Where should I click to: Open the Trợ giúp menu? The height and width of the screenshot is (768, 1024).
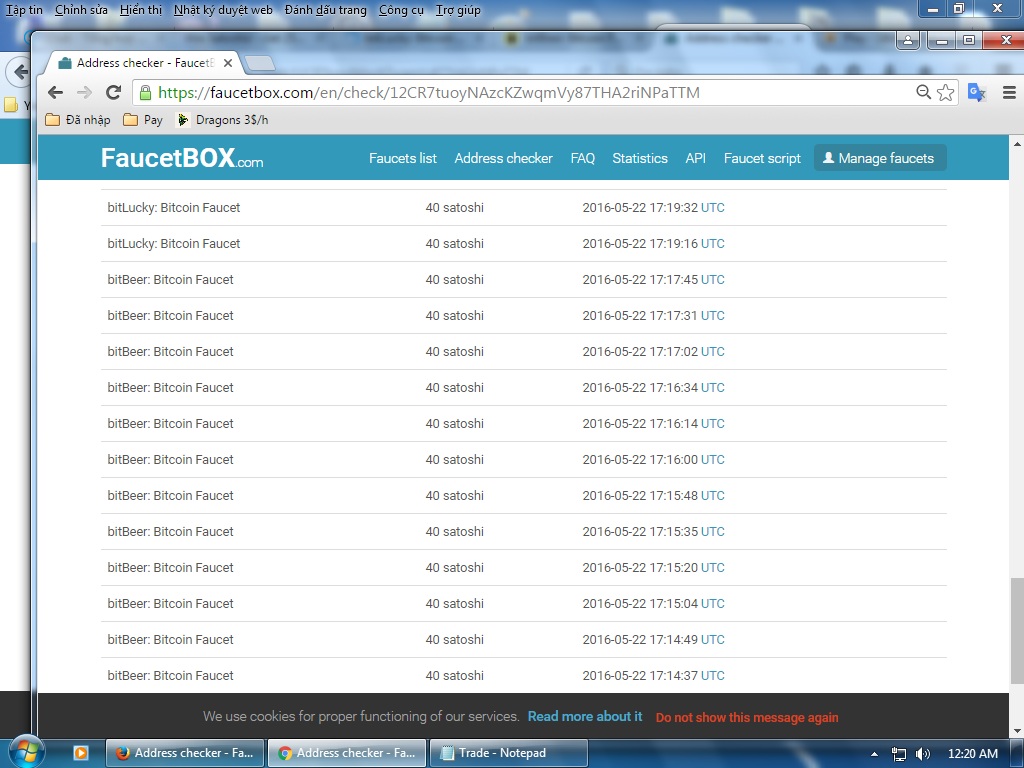point(458,10)
